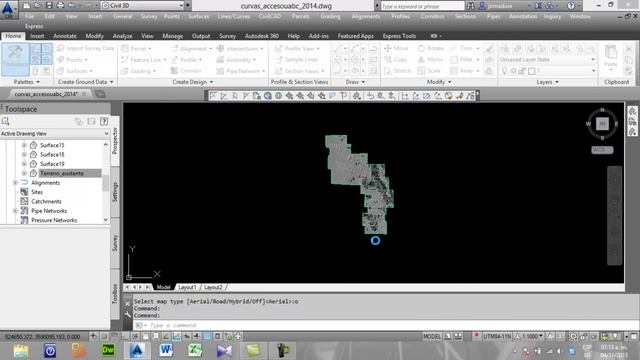Open the Corridors menu in menu bar
This screenshot has height=360, width=640.
click(x=432, y=16)
